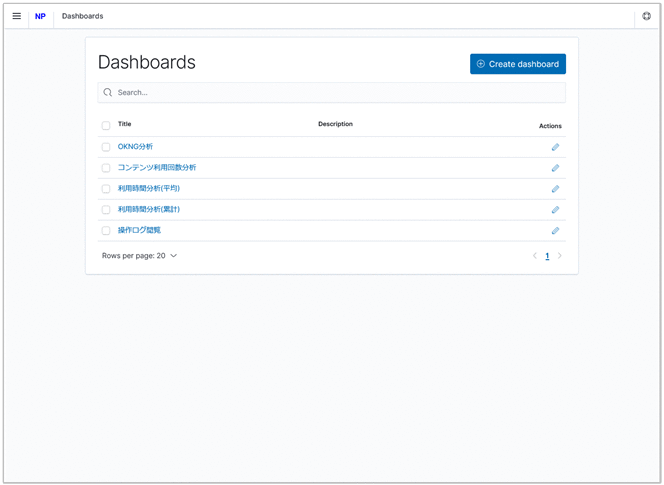664x485 pixels.
Task: Click the Dashboards breadcrumb
Action: pyautogui.click(x=82, y=16)
